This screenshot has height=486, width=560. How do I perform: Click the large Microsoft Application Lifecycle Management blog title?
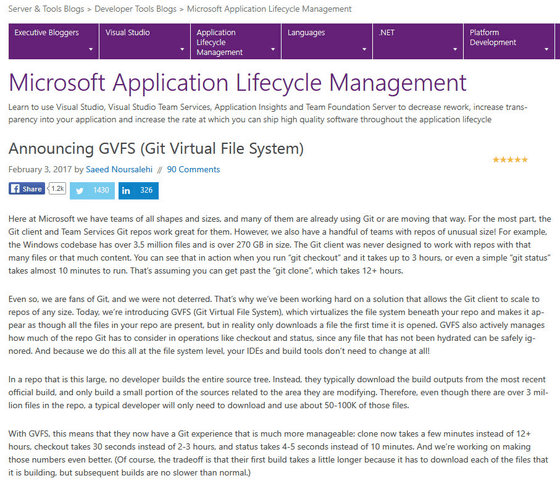click(238, 83)
